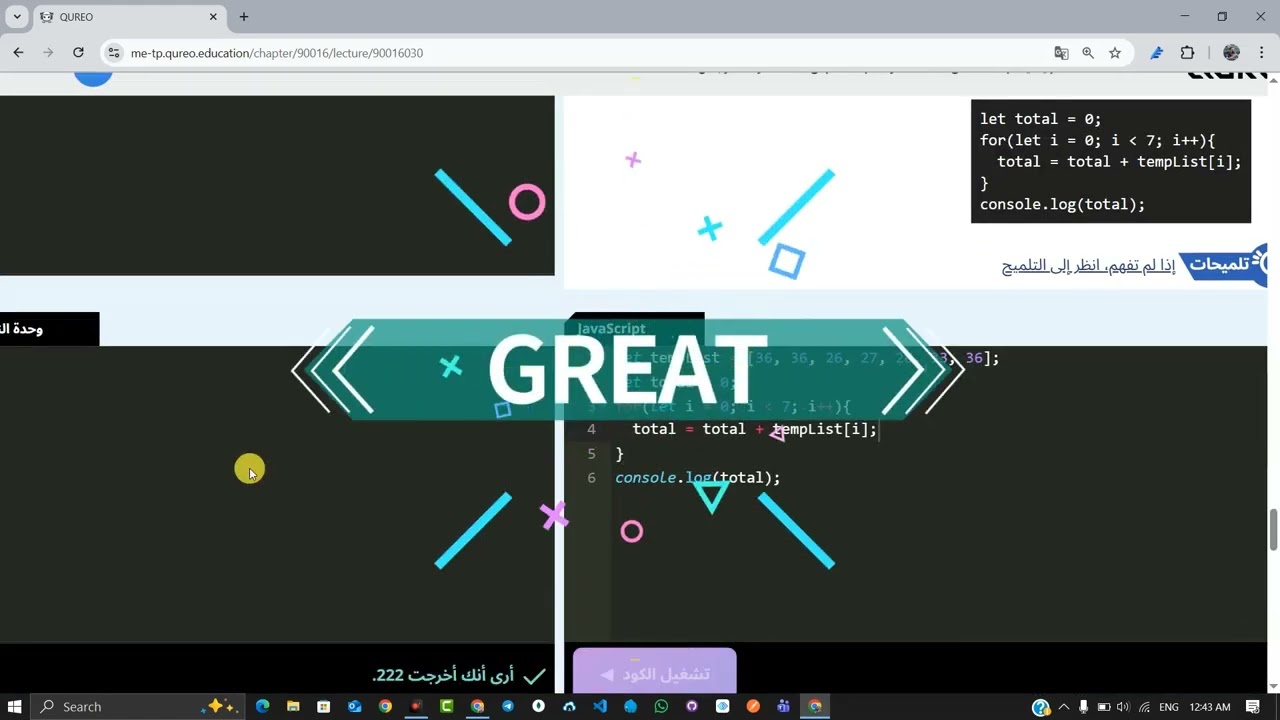Bookmark this page with the star icon
Viewport: 1280px width, 720px height.
[1115, 53]
